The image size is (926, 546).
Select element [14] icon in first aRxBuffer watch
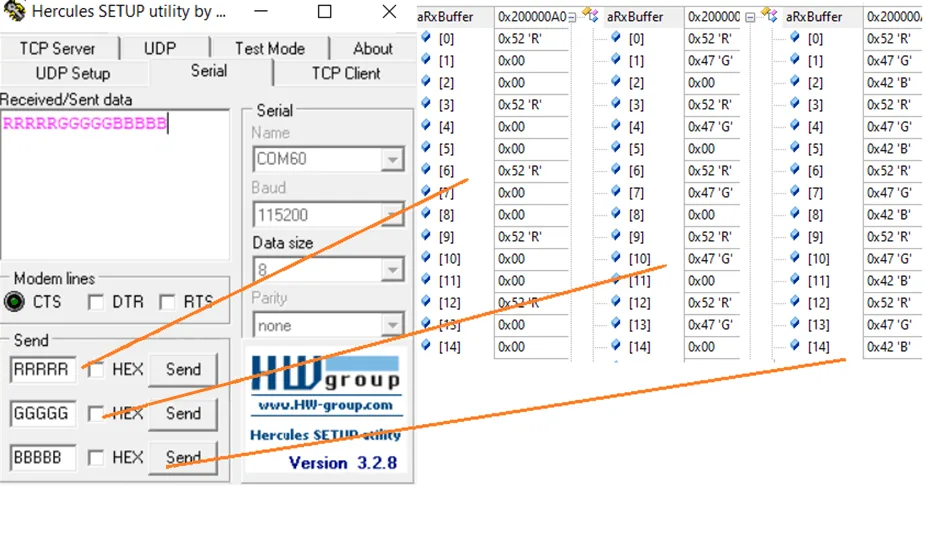(x=425, y=345)
